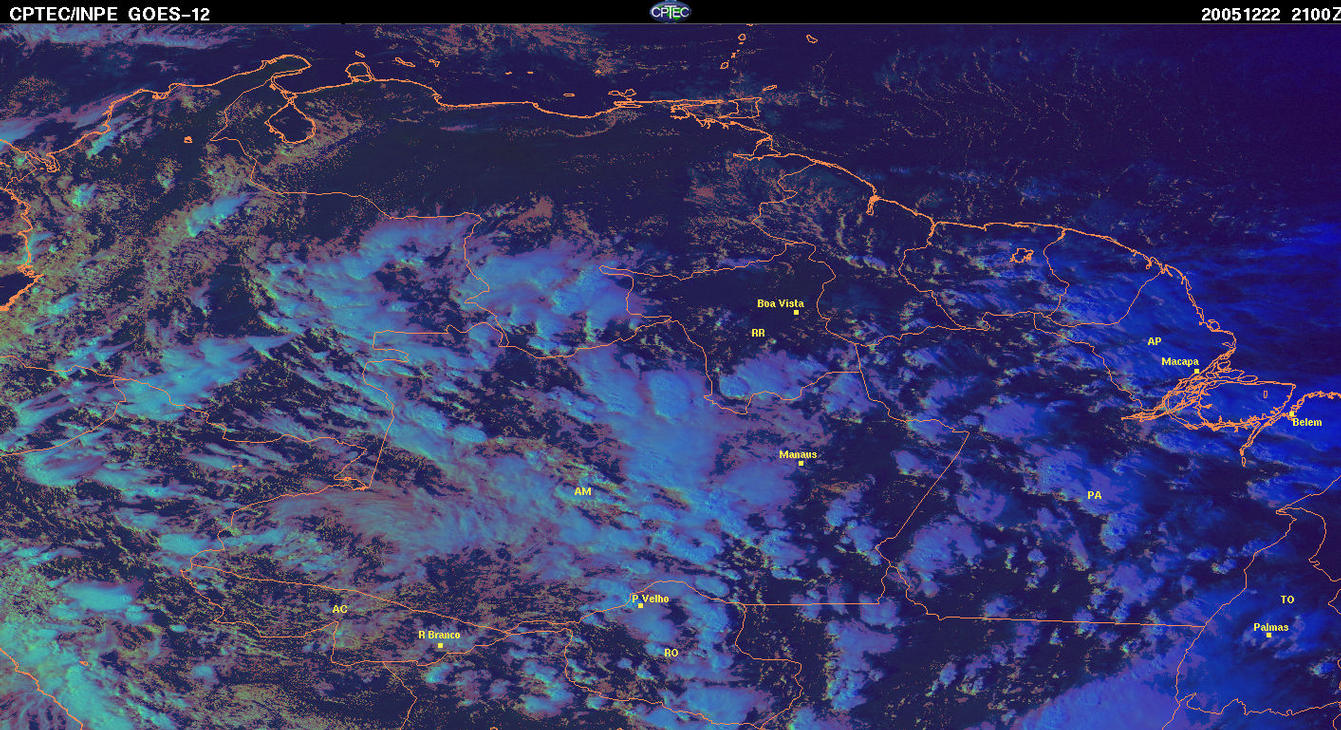Click the Belem city label
The image size is (1341, 730).
point(1307,422)
